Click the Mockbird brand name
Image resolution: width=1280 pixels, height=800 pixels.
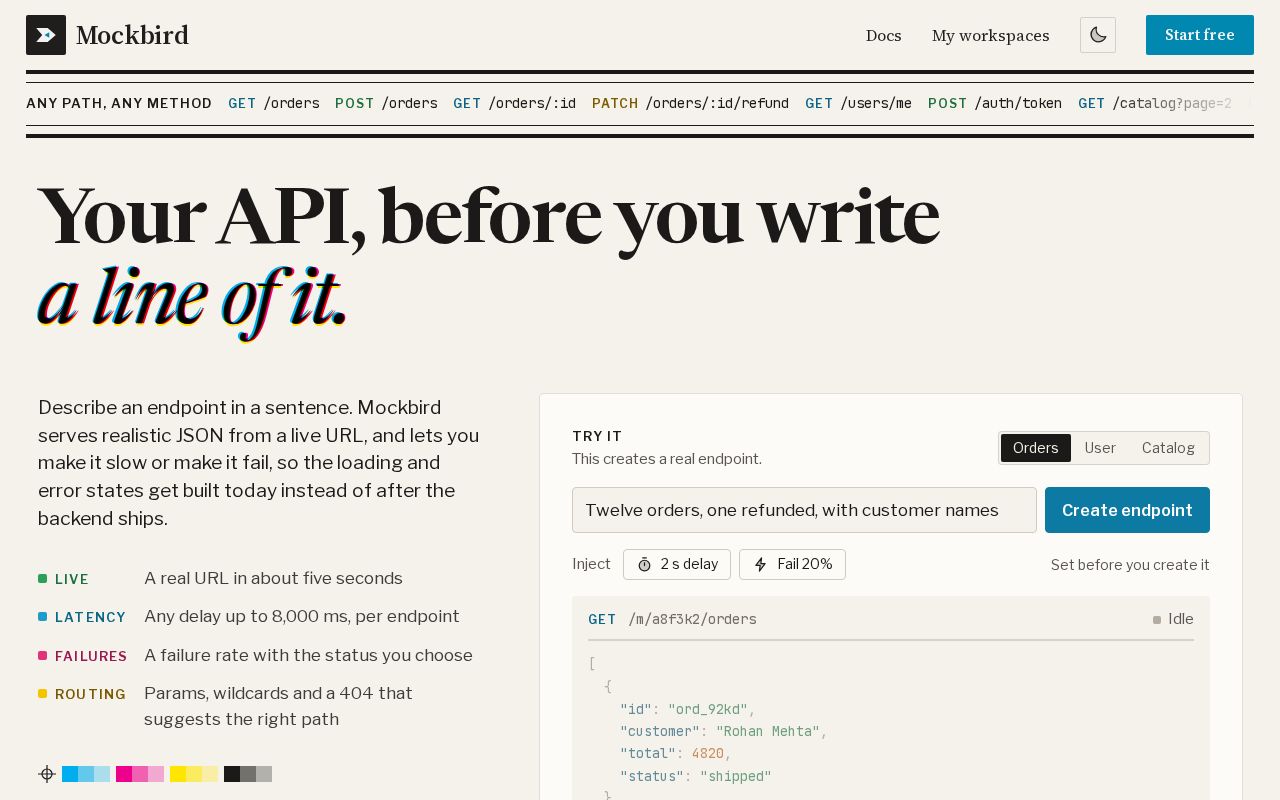pos(132,35)
